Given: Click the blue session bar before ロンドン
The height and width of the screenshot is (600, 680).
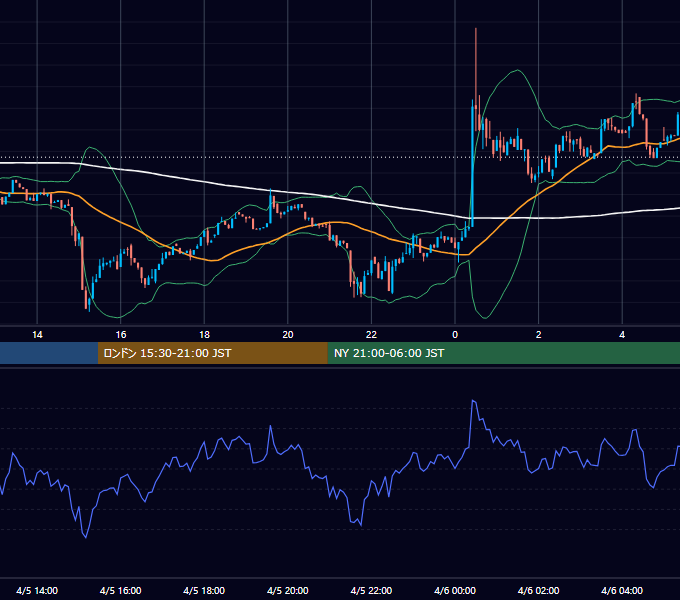Looking at the screenshot, I should (x=49, y=353).
